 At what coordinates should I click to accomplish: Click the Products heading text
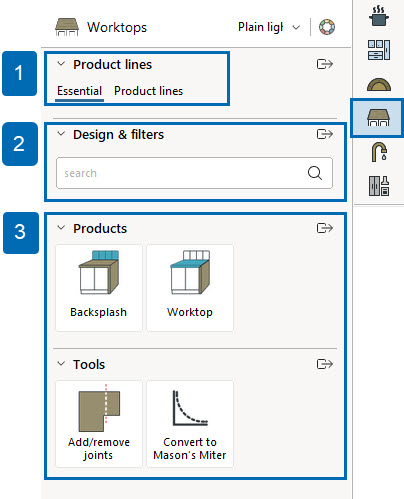(100, 229)
